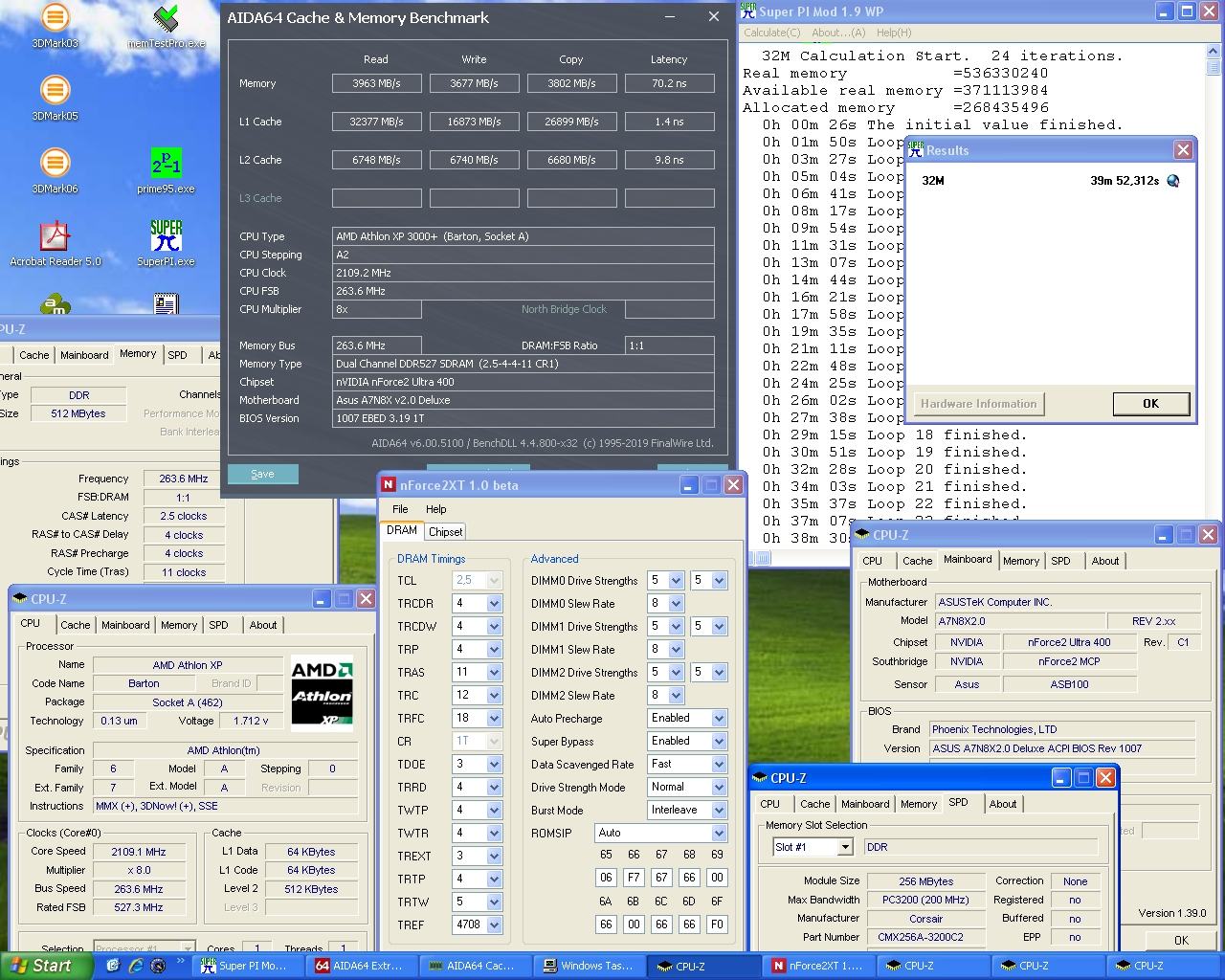Select Memory tab in CPU-Z Mainboard window
The height and width of the screenshot is (980, 1225).
pyautogui.click(x=1020, y=561)
